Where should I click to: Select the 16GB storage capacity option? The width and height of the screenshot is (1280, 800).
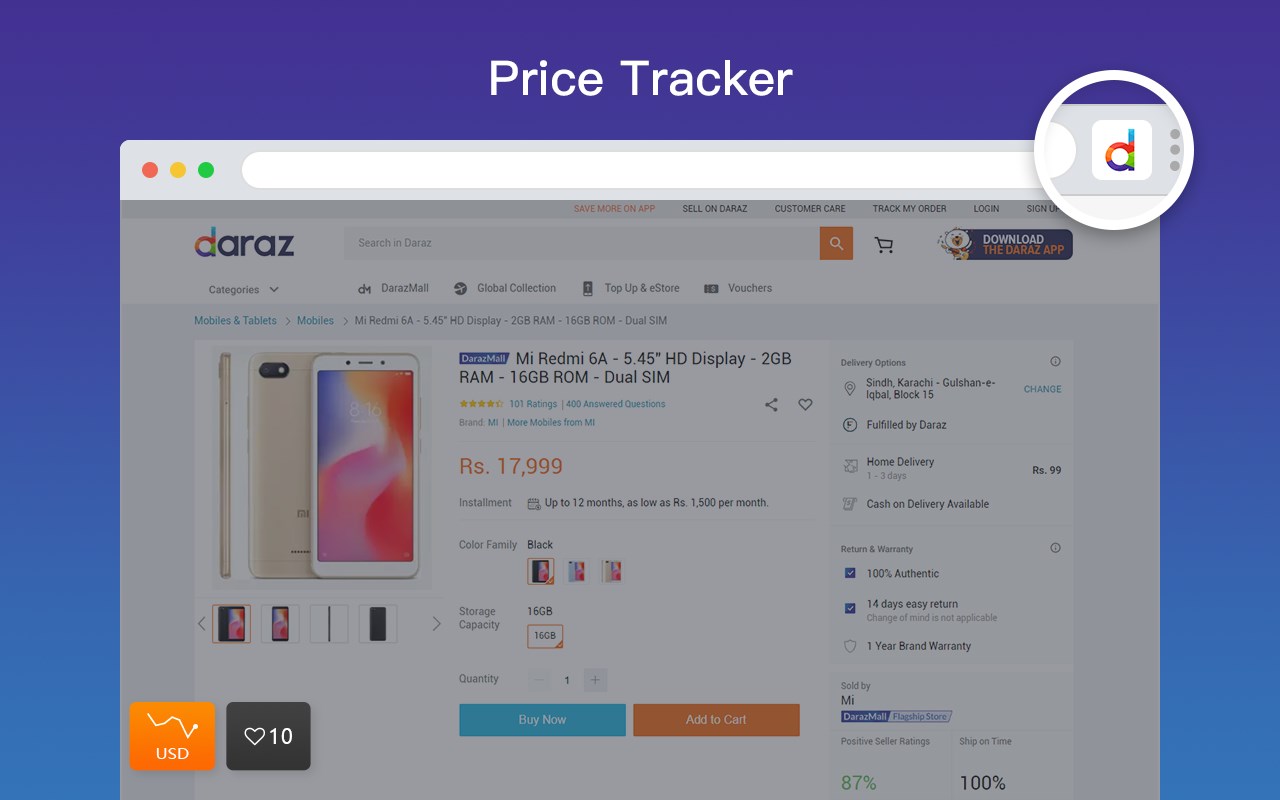[545, 636]
